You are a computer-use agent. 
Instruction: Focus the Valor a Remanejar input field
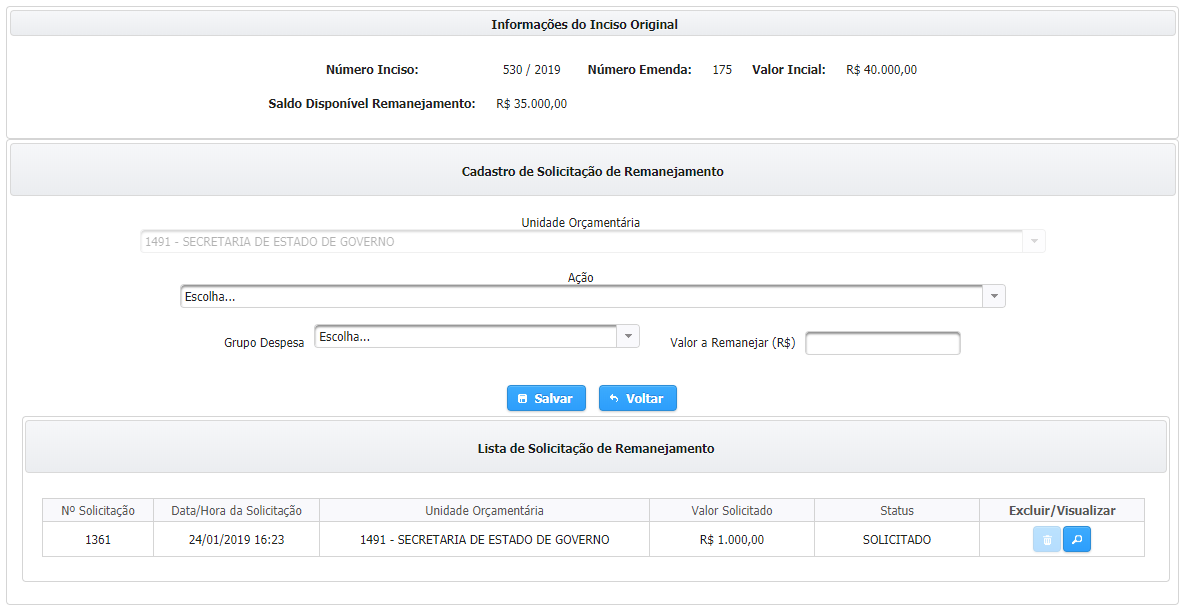(x=882, y=344)
